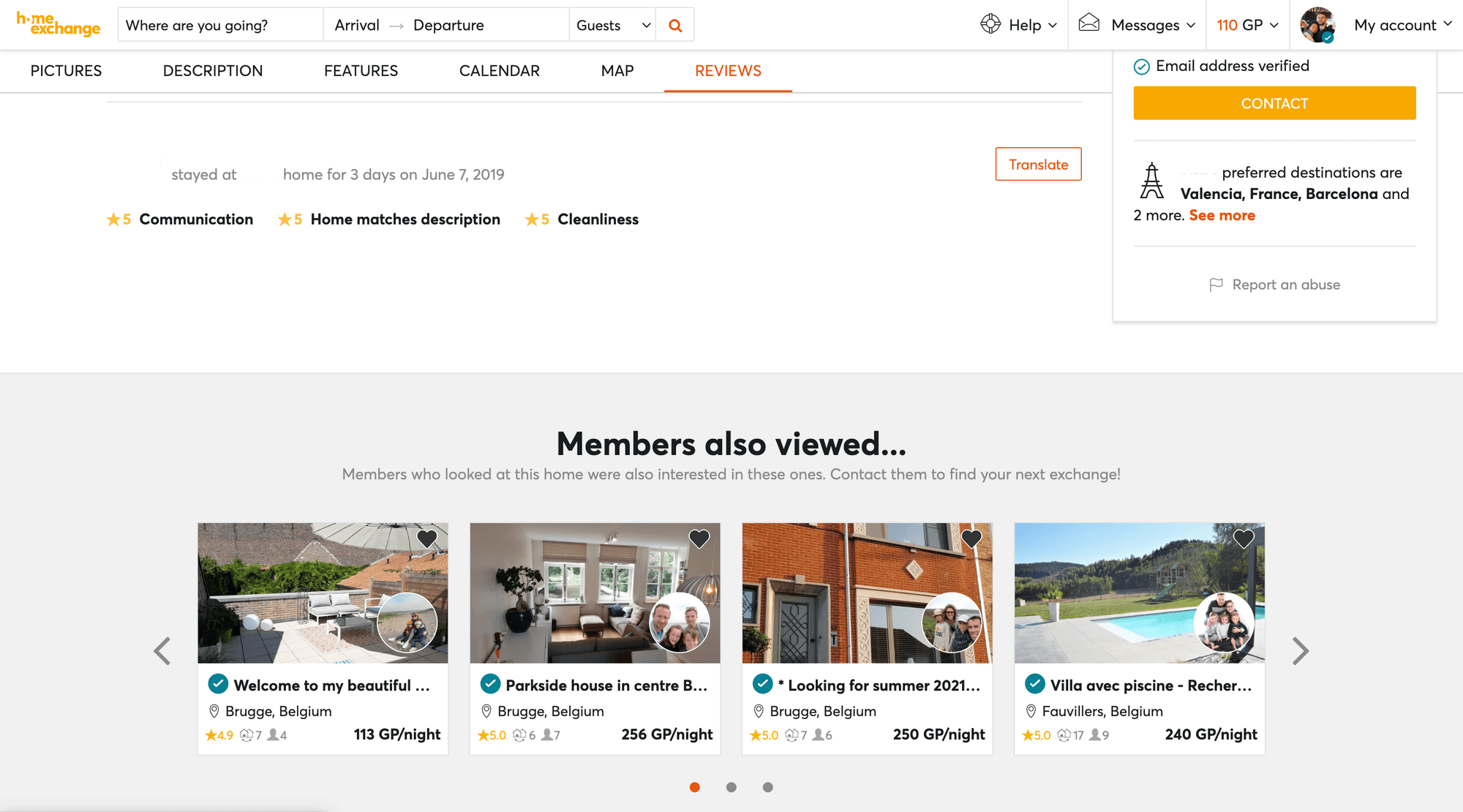1463x812 pixels.
Task: Open the MAP tab
Action: 617,70
